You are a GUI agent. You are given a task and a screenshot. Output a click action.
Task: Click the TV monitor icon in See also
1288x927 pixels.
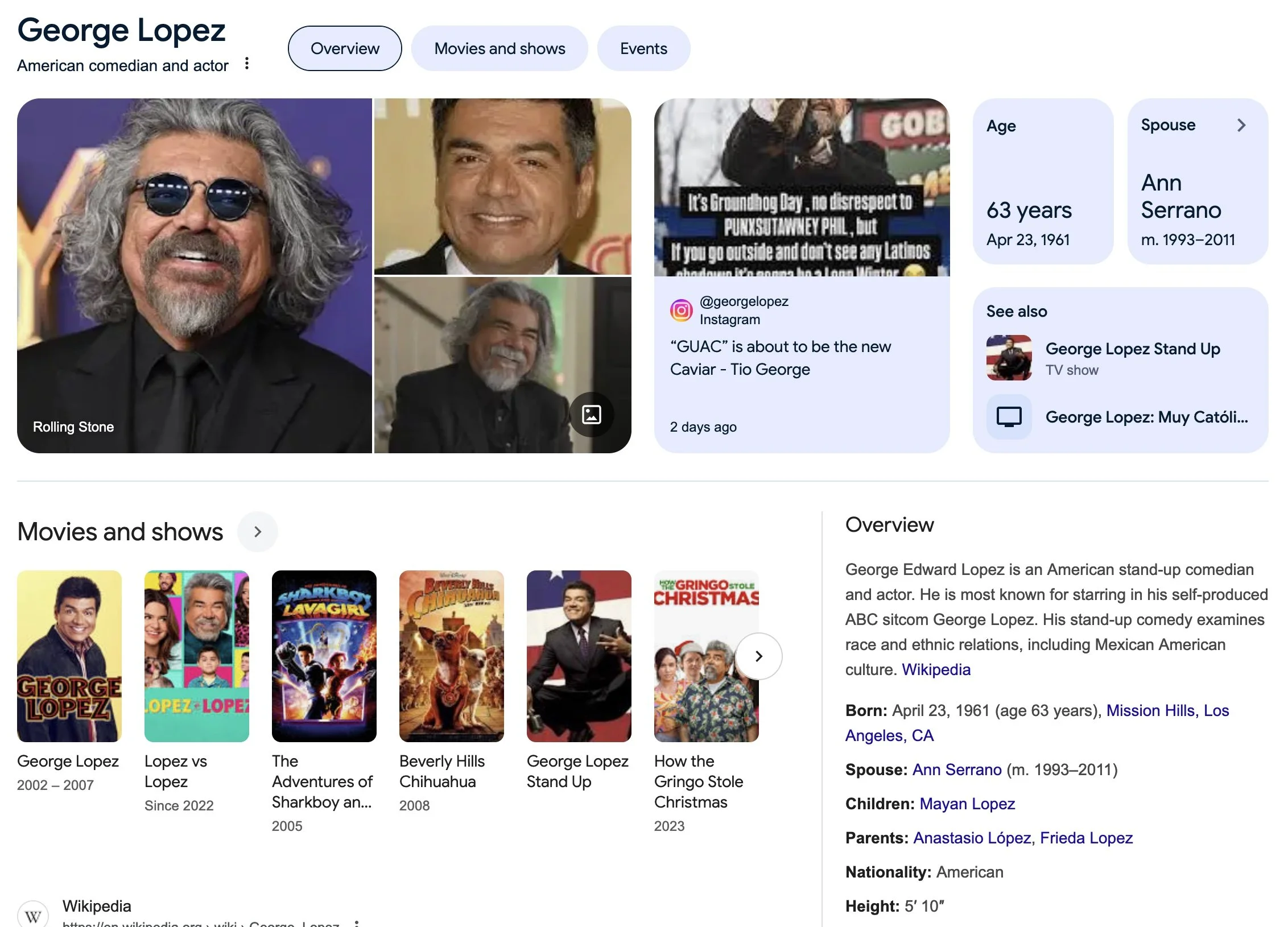coord(1009,417)
